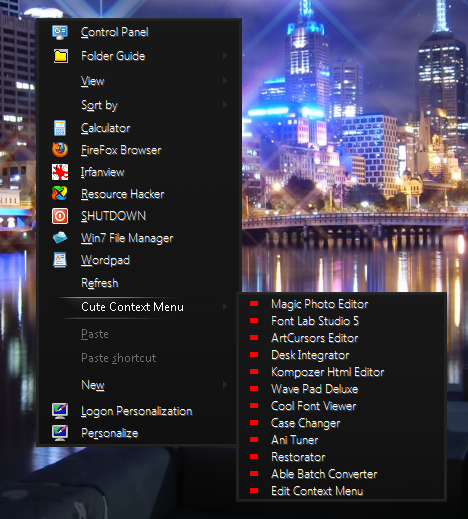Click red marker beside Able Batch Converter

pyautogui.click(x=254, y=474)
